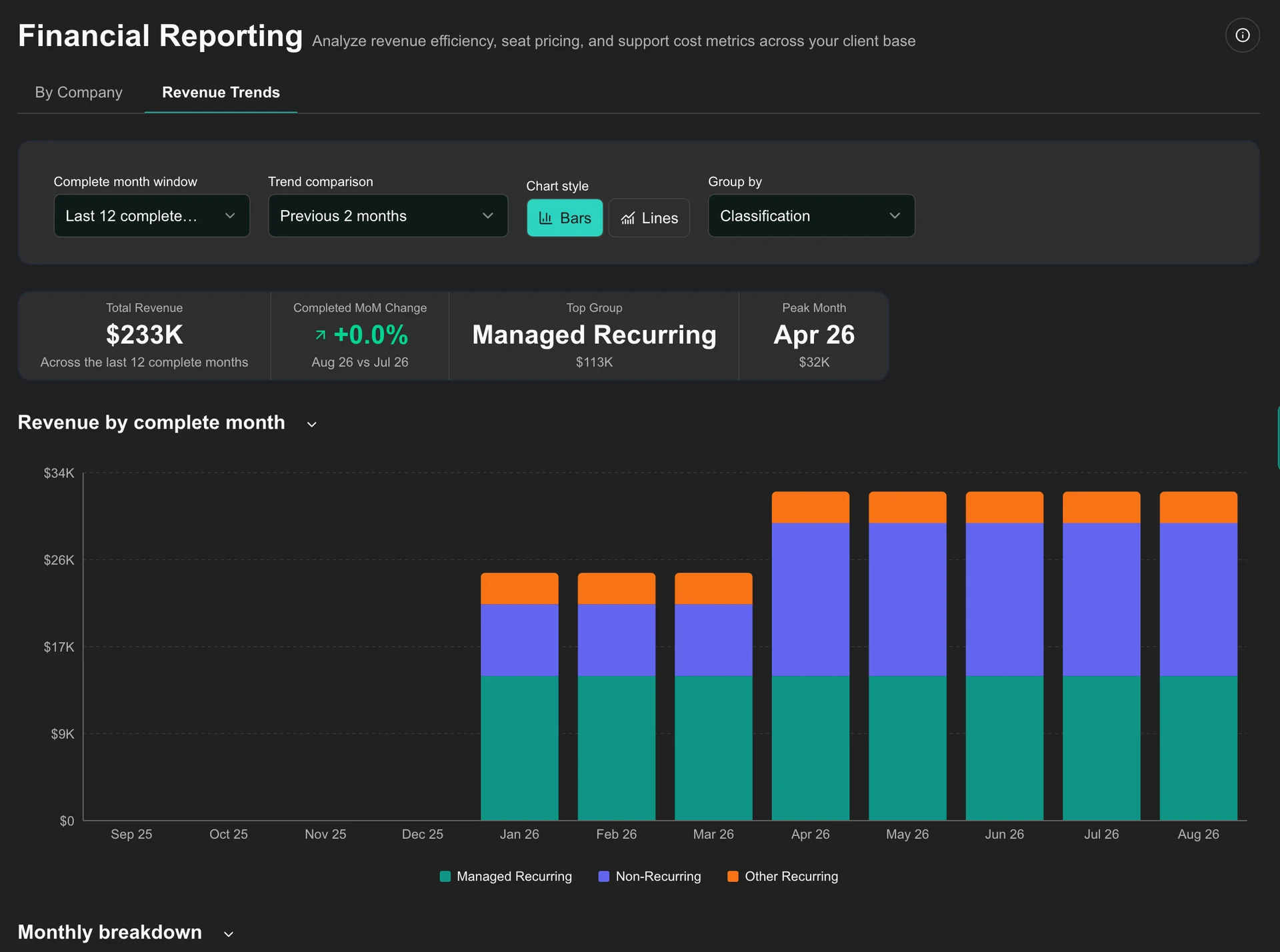Switch to the By Company tab
The height and width of the screenshot is (952, 1280).
tap(79, 92)
